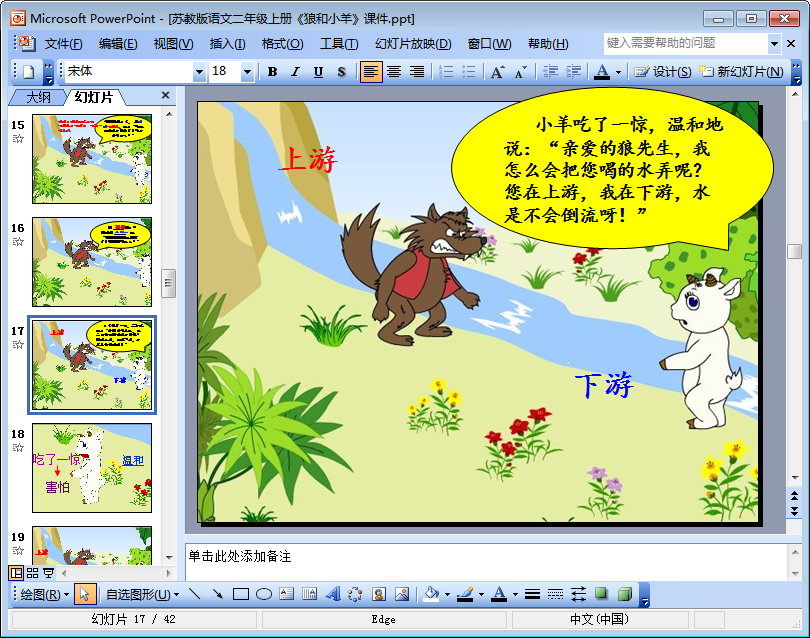Open the 绘图(R) drawing menu

tap(44, 595)
